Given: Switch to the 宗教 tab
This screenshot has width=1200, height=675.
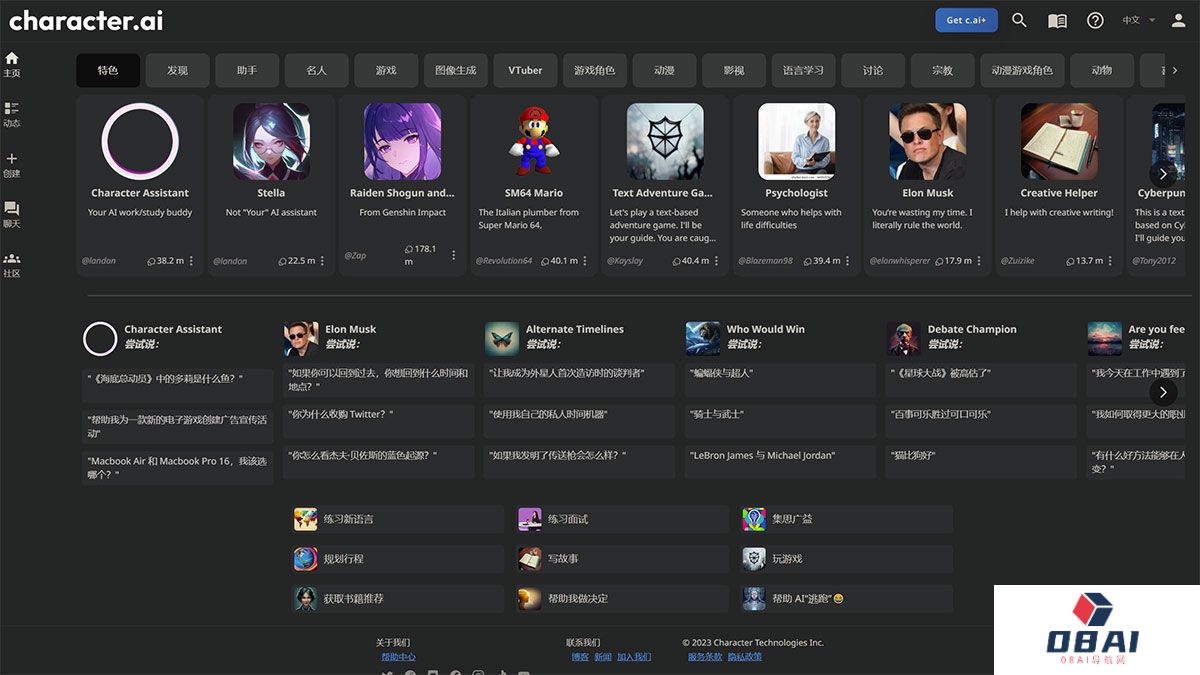Looking at the screenshot, I should pos(942,70).
